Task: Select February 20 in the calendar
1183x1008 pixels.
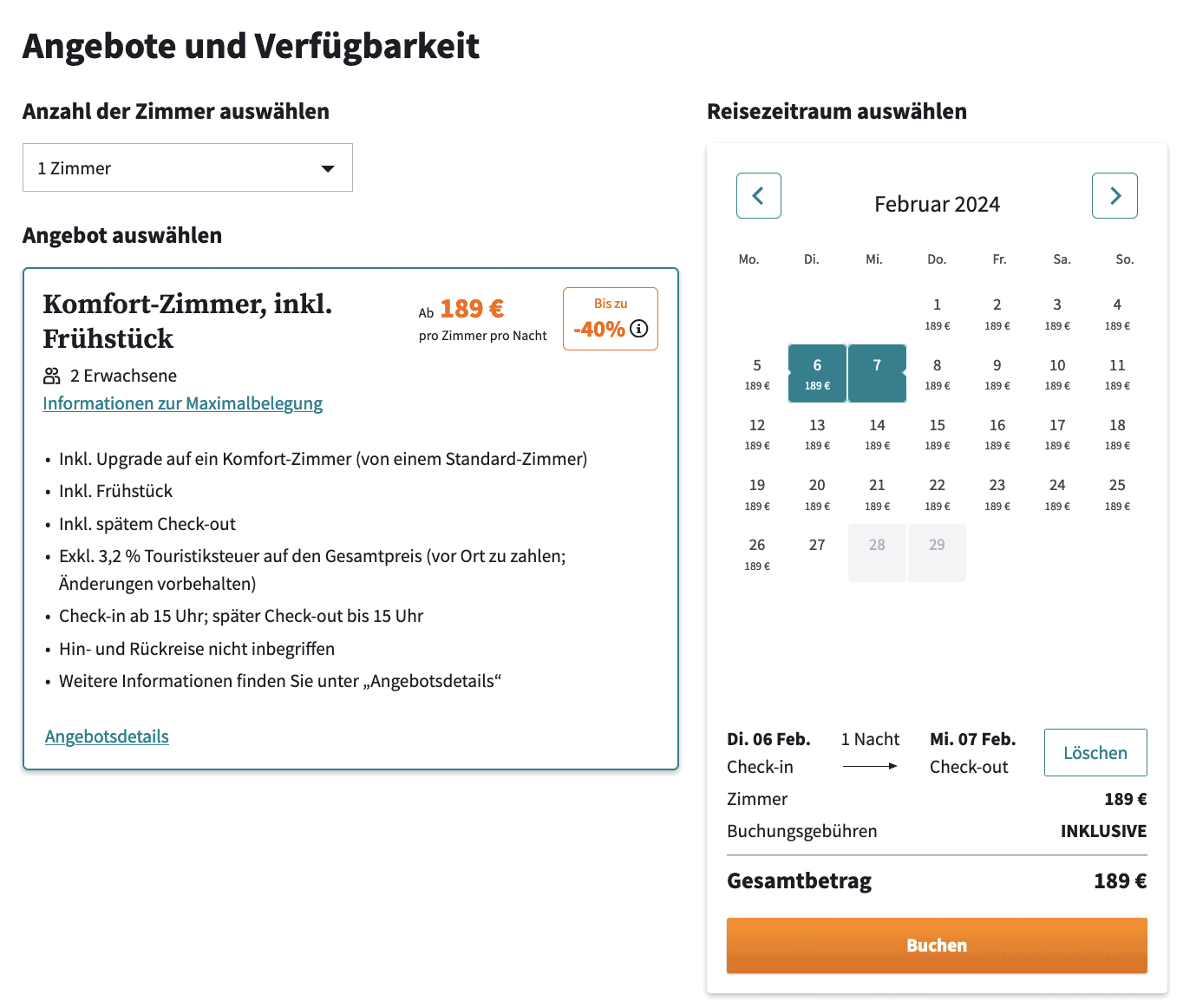Action: click(x=816, y=493)
